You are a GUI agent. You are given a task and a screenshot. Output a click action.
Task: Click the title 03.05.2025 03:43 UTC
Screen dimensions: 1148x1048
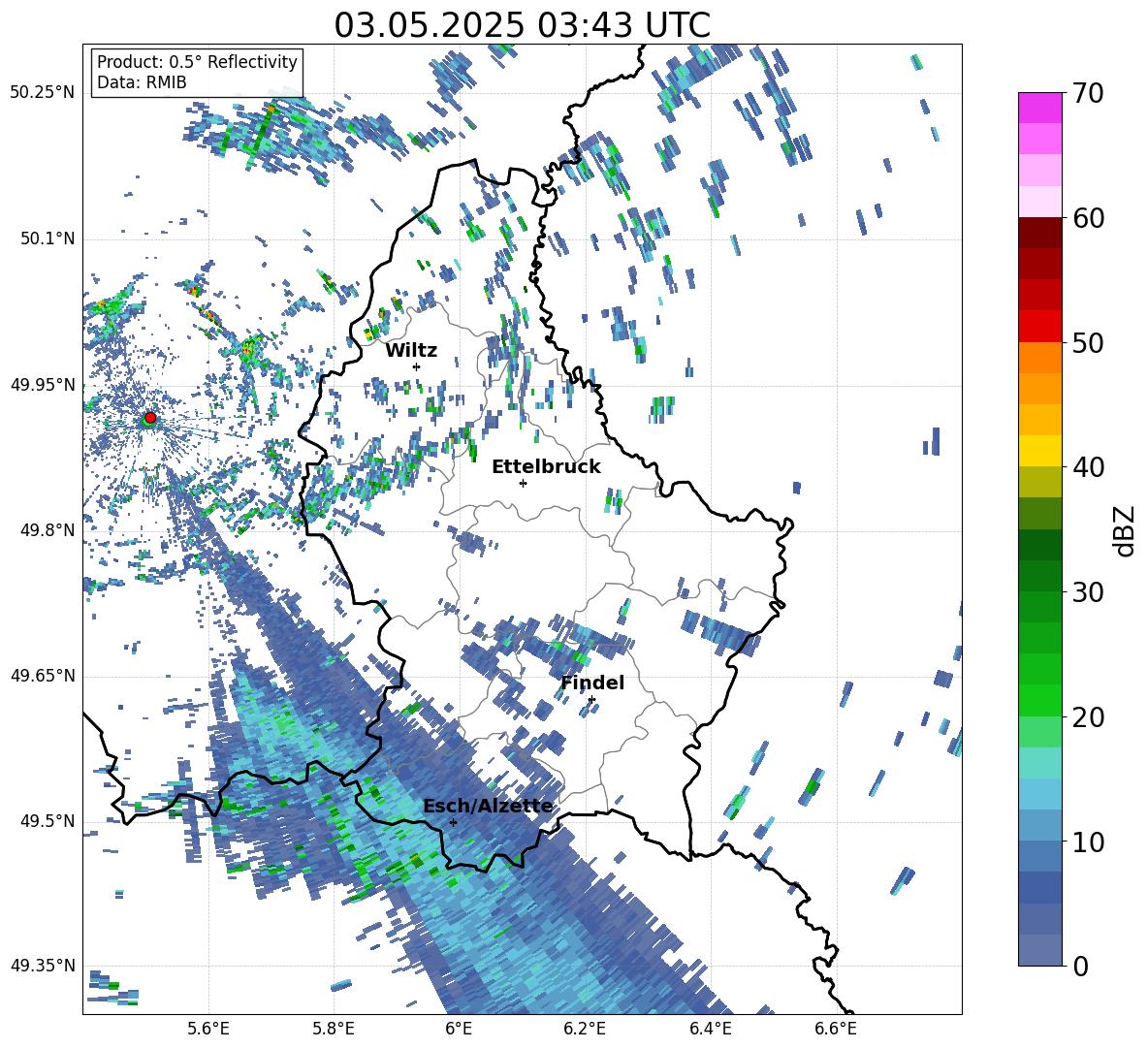click(x=522, y=25)
